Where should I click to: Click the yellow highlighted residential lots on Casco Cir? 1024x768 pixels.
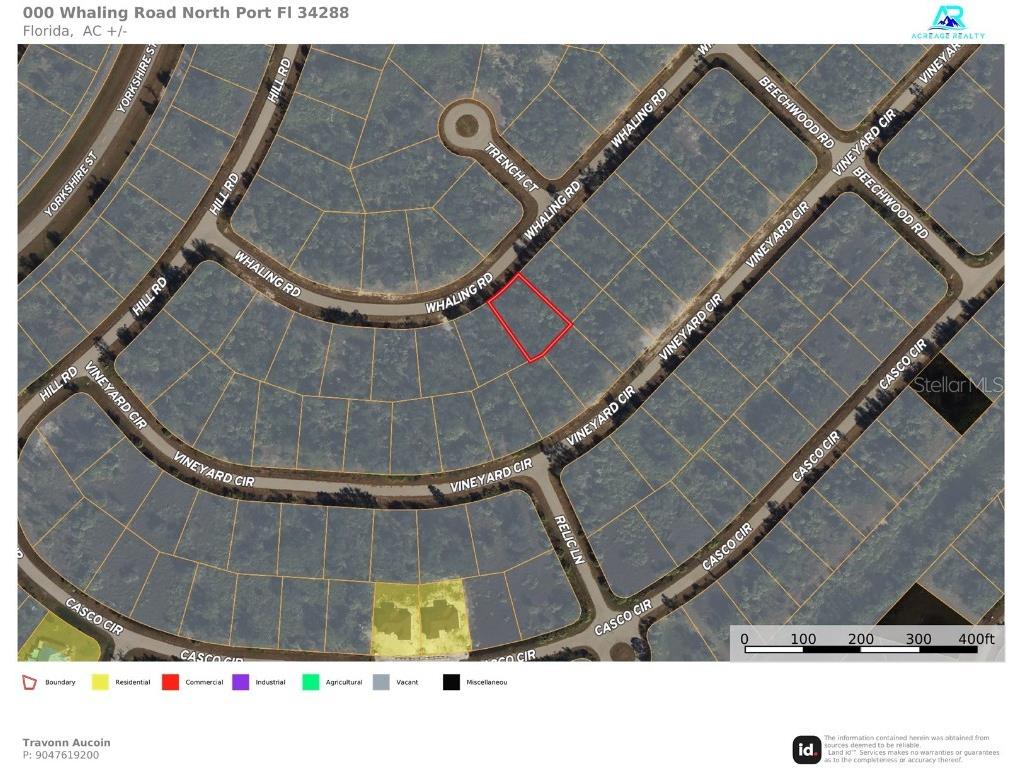click(x=418, y=618)
